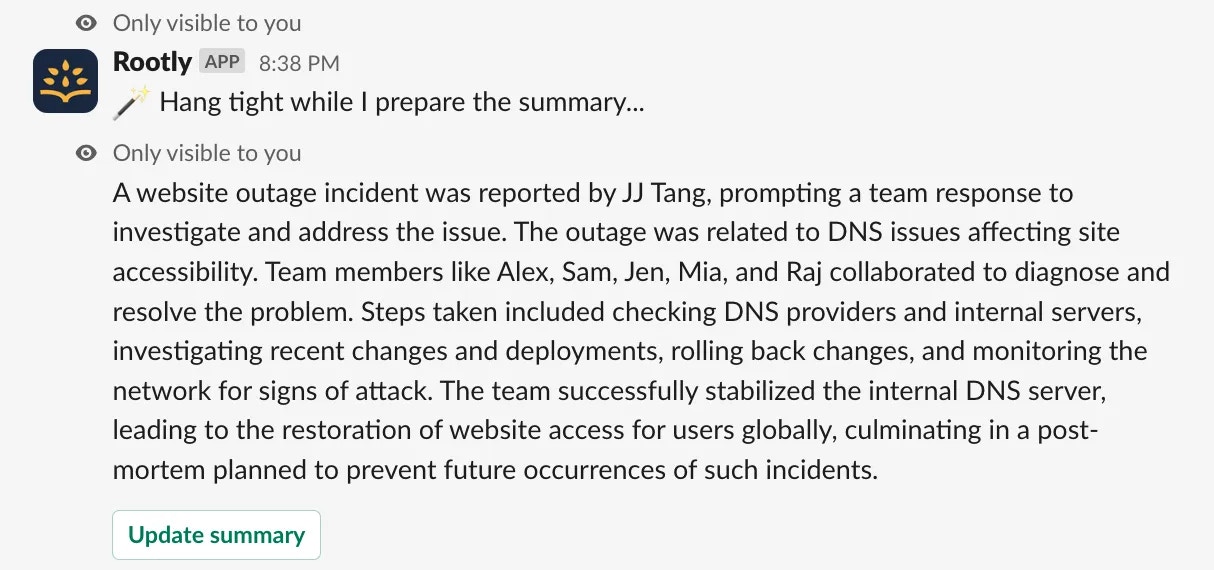Click the eye icon above the summary paragraph
This screenshot has height=570, width=1214.
[x=87, y=153]
